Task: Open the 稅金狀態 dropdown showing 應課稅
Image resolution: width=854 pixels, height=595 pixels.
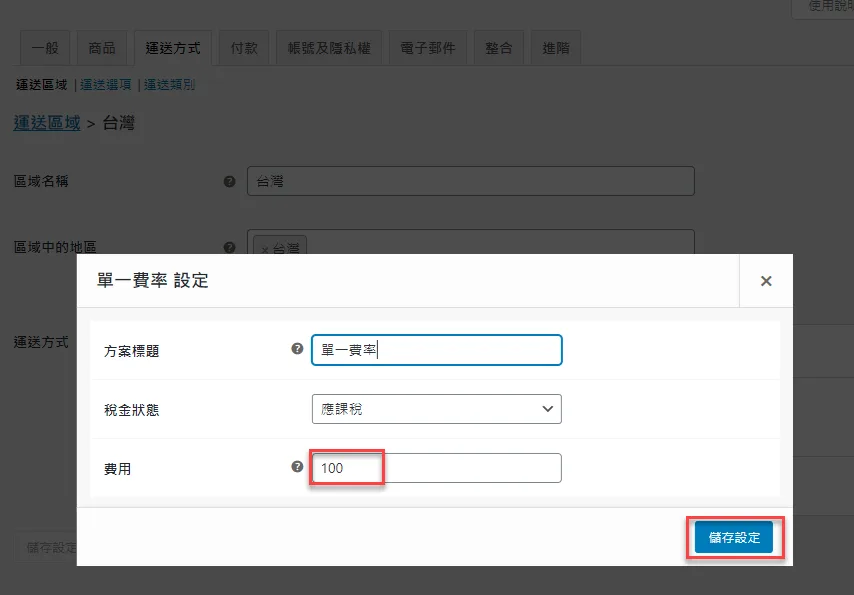Action: (x=436, y=408)
